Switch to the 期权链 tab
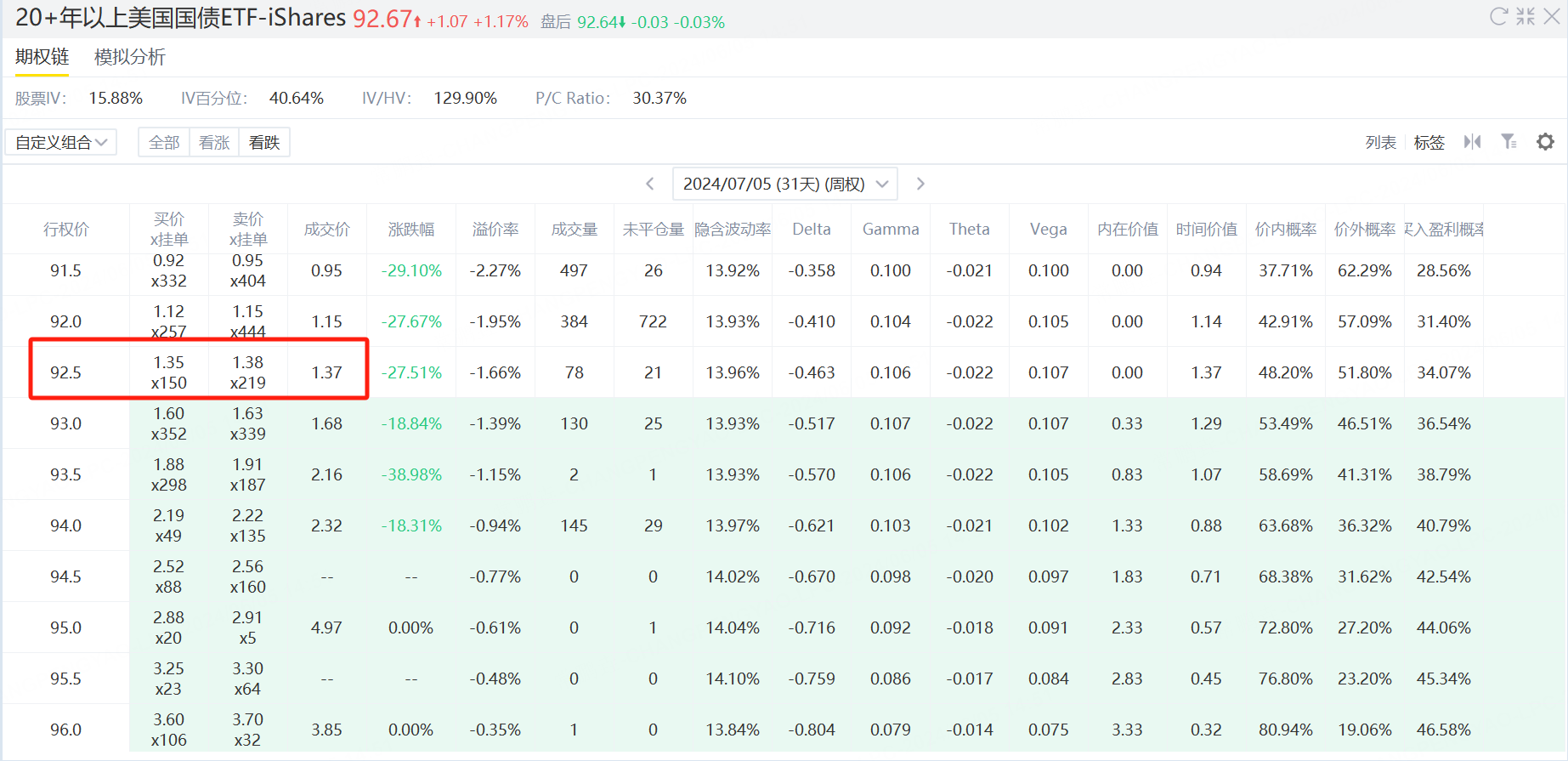The width and height of the screenshot is (1568, 761). [x=42, y=57]
